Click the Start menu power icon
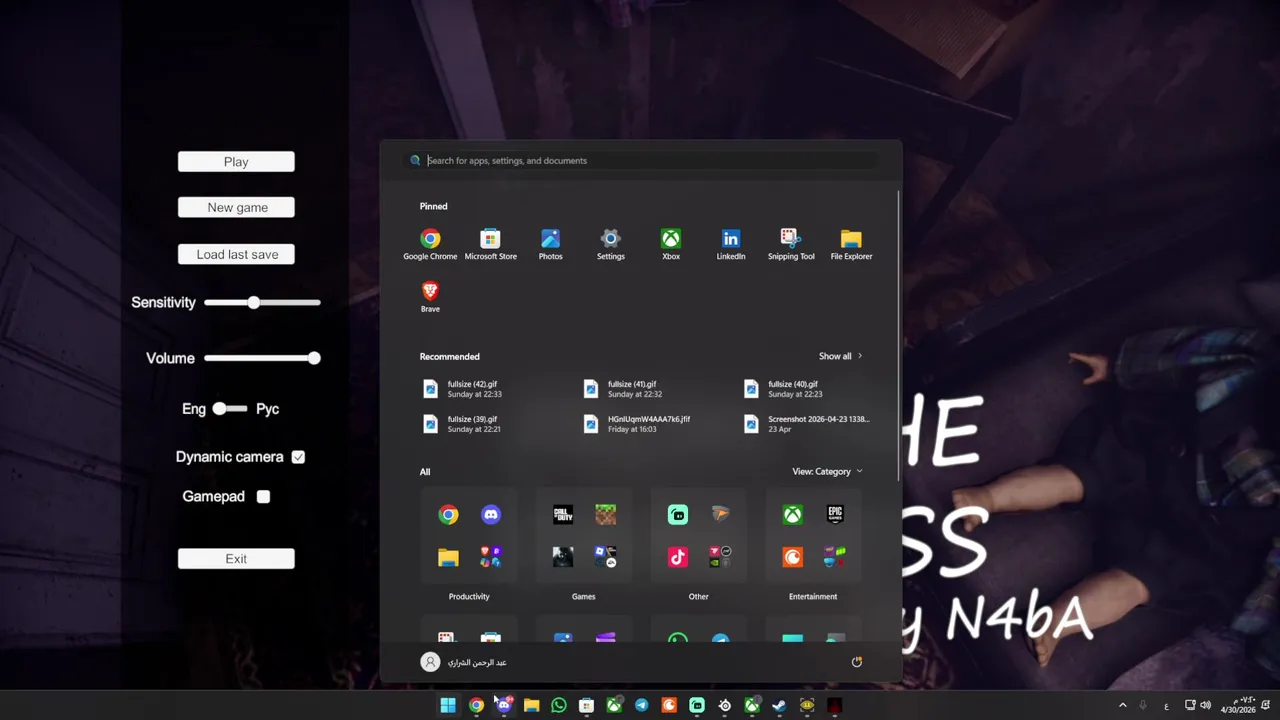Image resolution: width=1280 pixels, height=720 pixels. click(856, 662)
